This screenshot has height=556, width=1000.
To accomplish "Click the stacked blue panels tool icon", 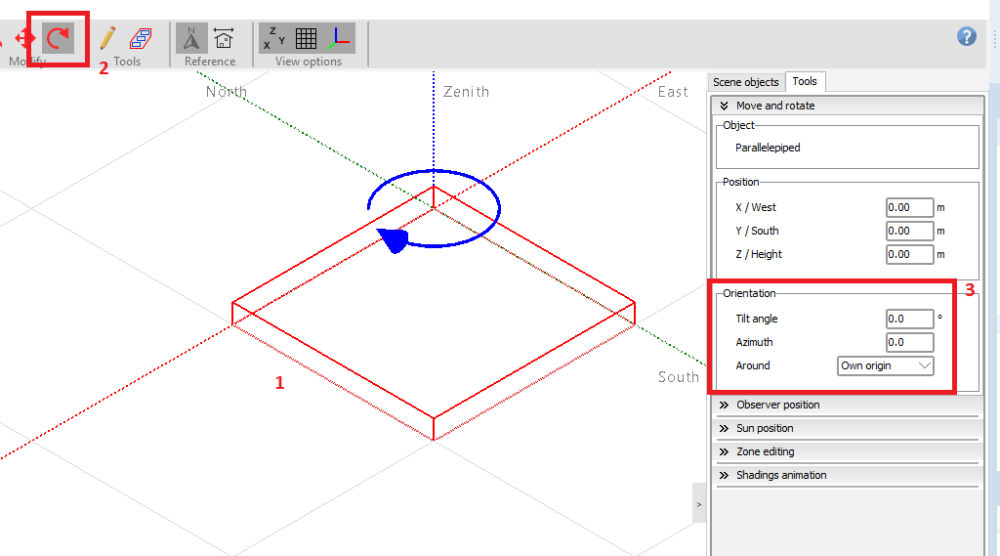I will tap(141, 39).
